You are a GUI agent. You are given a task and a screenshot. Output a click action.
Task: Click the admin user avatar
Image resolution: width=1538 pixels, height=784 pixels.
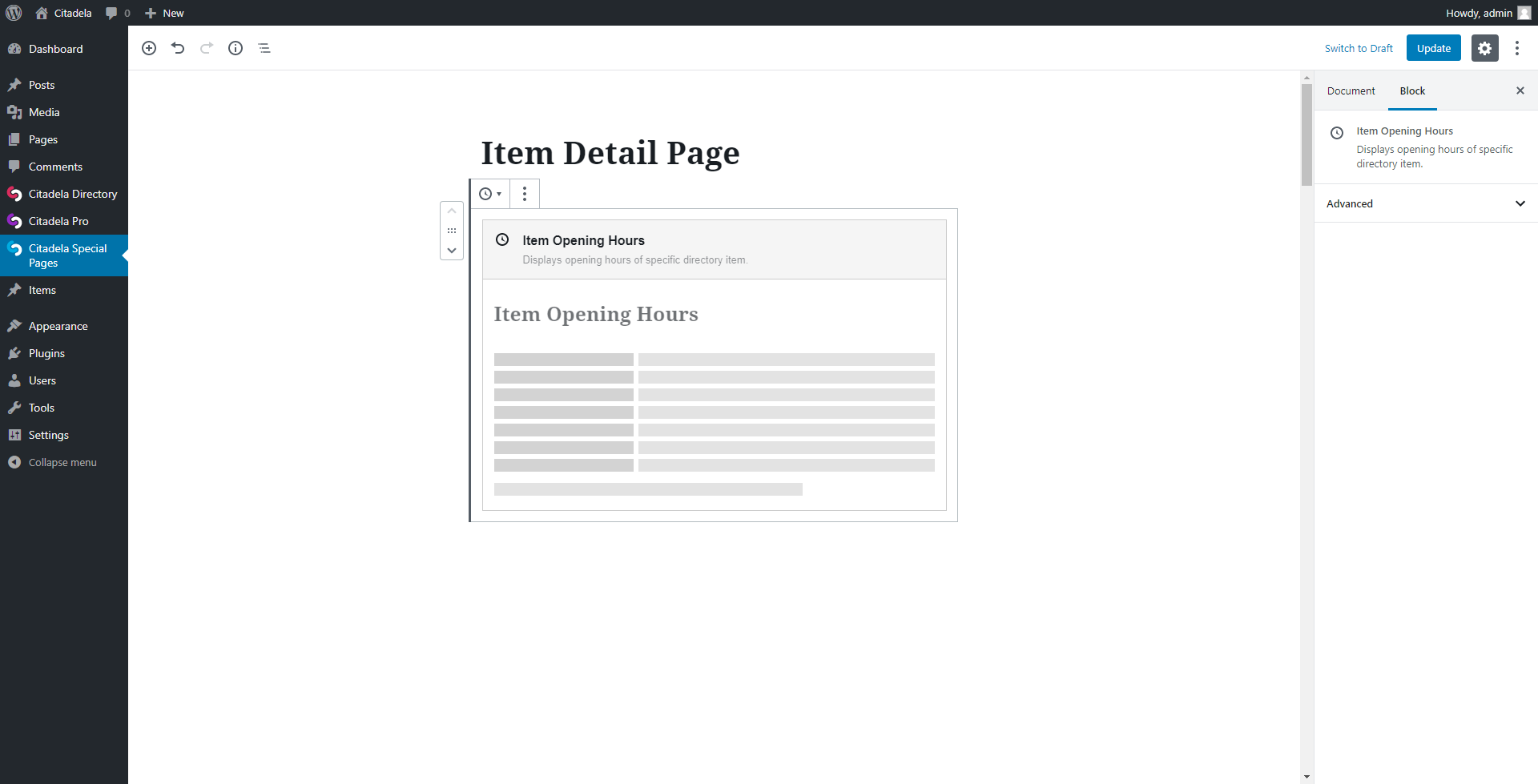(1524, 13)
